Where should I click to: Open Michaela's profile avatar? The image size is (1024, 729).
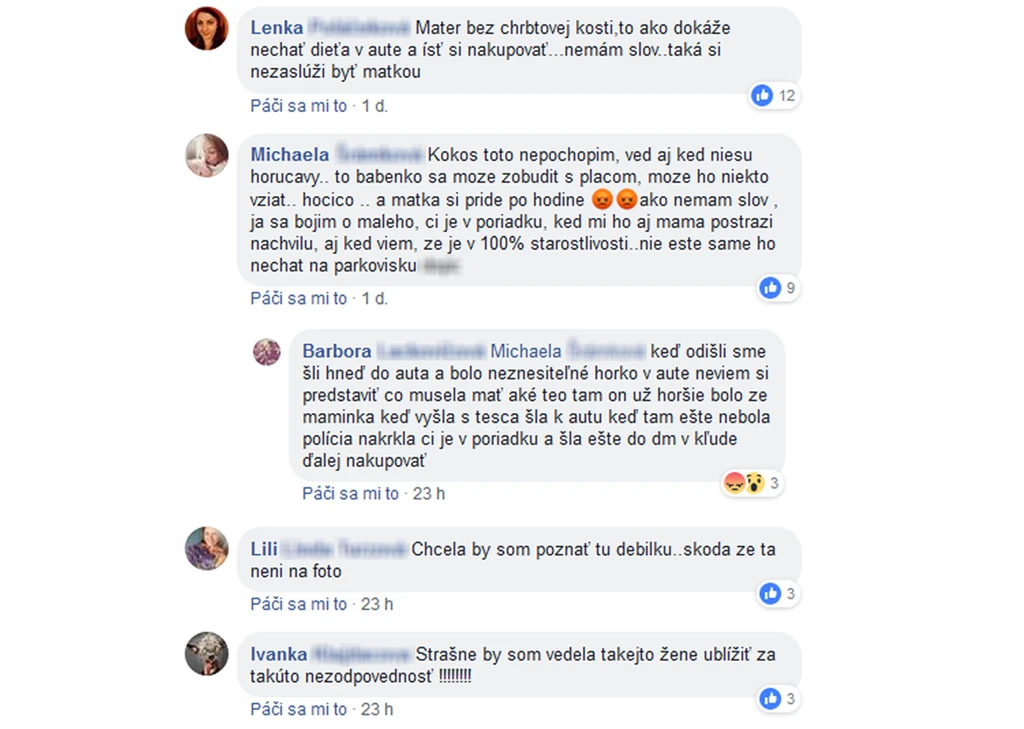pos(206,155)
